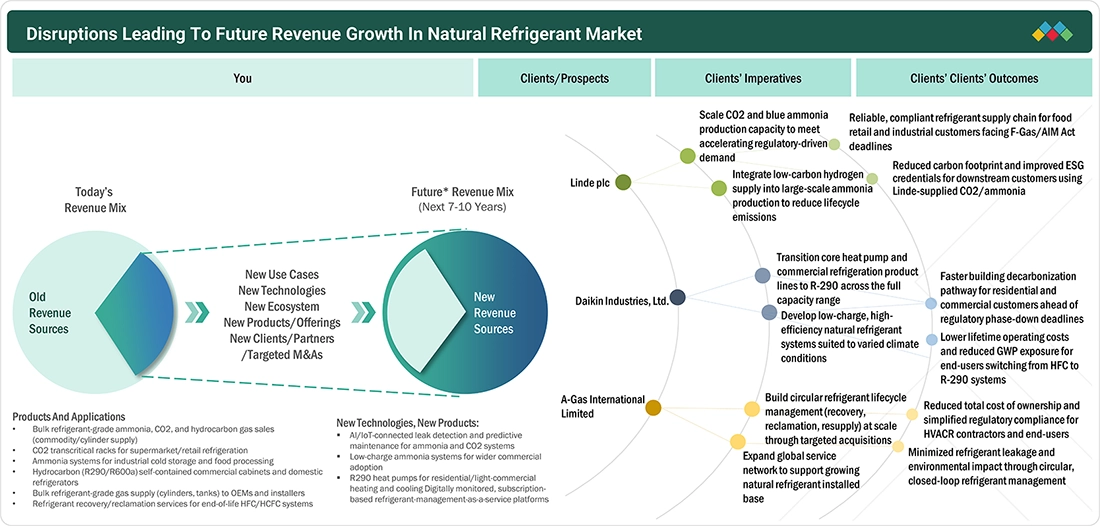The height and width of the screenshot is (526, 1100).
Task: Click the dark green Linde plc node dot
Action: click(x=623, y=183)
